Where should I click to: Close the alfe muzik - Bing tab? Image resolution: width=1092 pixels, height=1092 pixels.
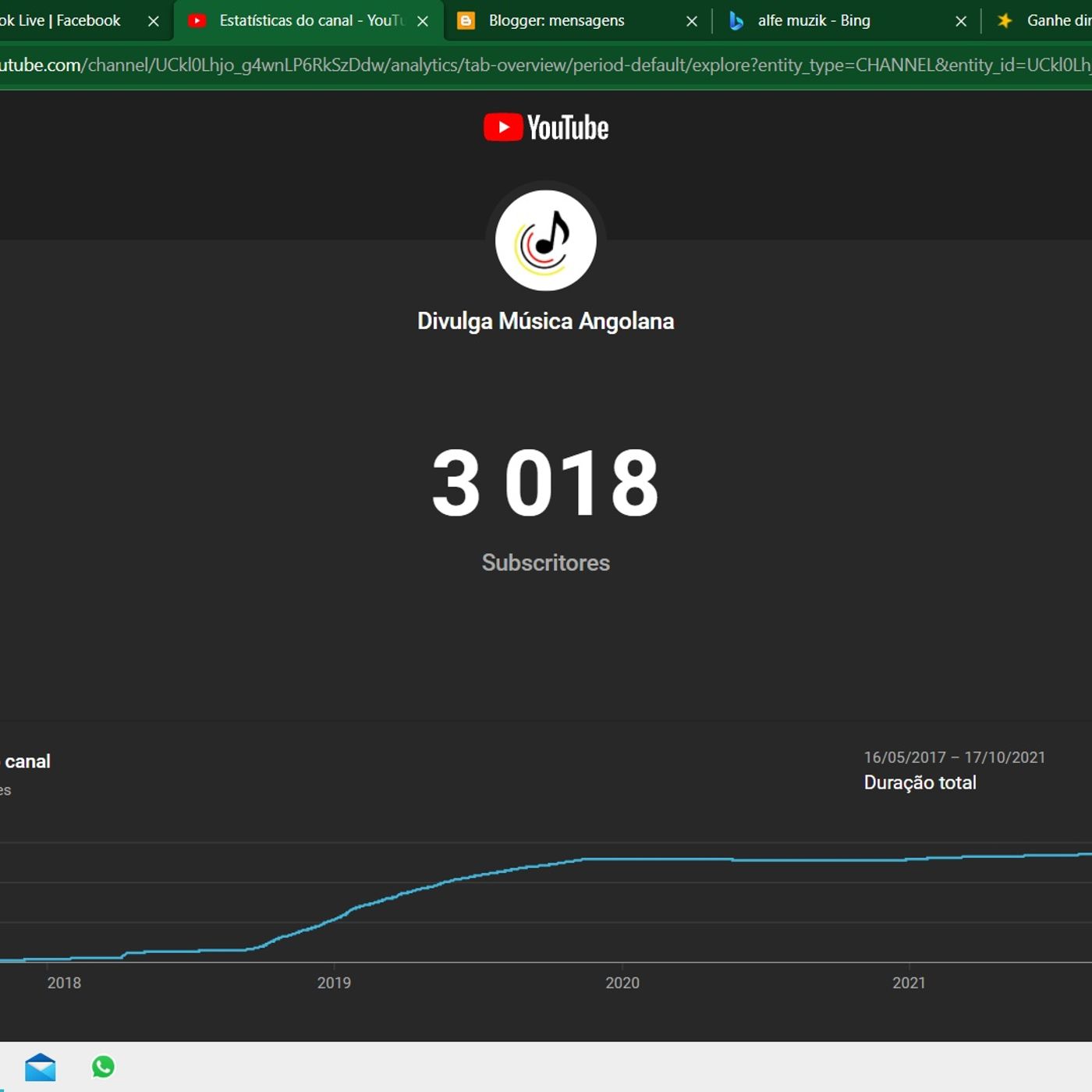click(x=961, y=21)
